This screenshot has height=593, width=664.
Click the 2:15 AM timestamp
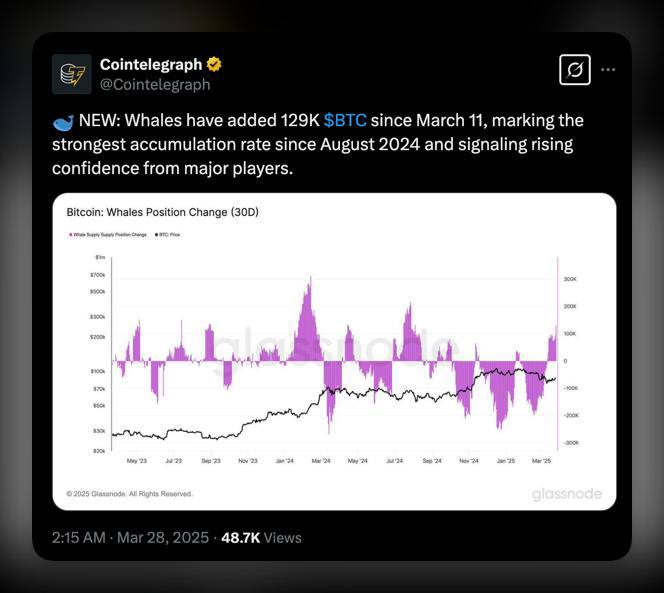pos(78,538)
